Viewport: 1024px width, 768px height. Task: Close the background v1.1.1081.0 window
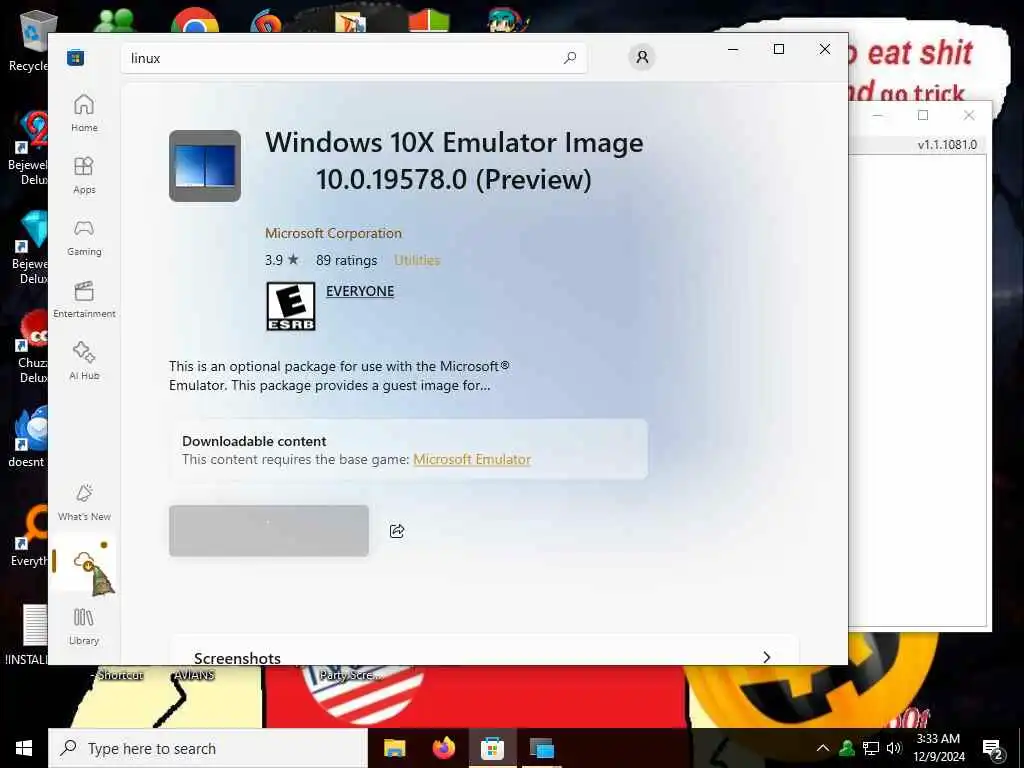click(969, 116)
